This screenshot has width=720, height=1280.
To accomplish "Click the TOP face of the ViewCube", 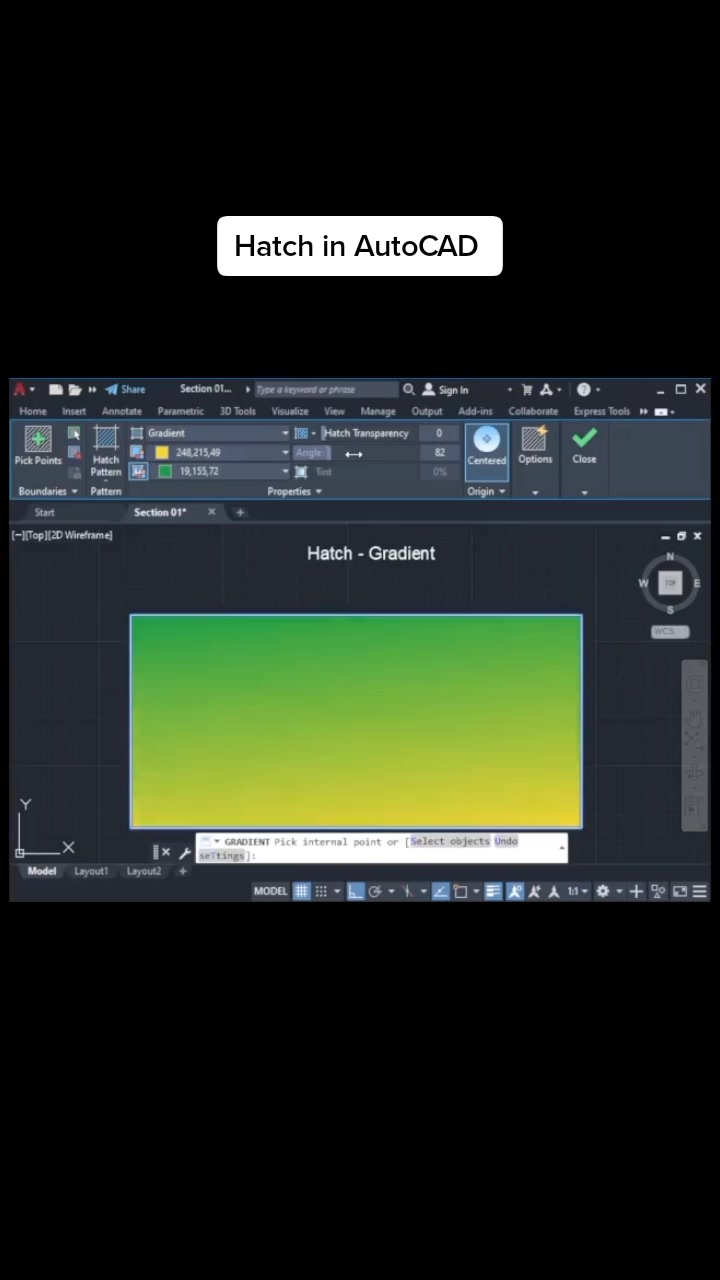I will click(670, 583).
